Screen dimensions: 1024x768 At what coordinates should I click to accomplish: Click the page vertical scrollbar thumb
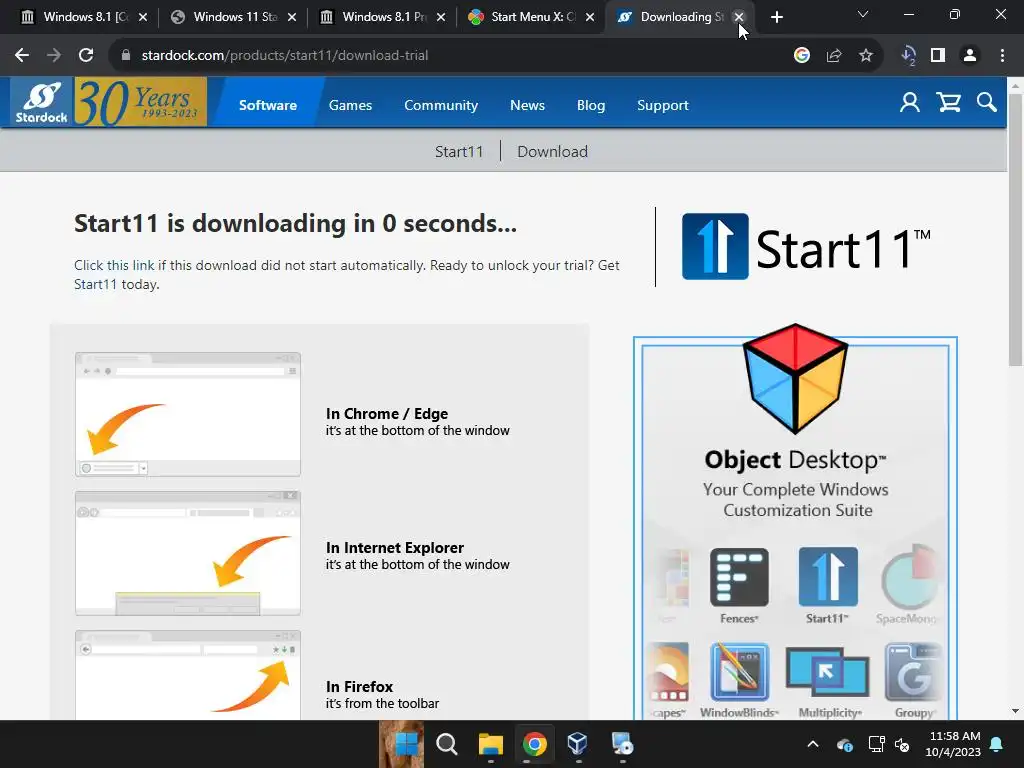tap(1015, 229)
